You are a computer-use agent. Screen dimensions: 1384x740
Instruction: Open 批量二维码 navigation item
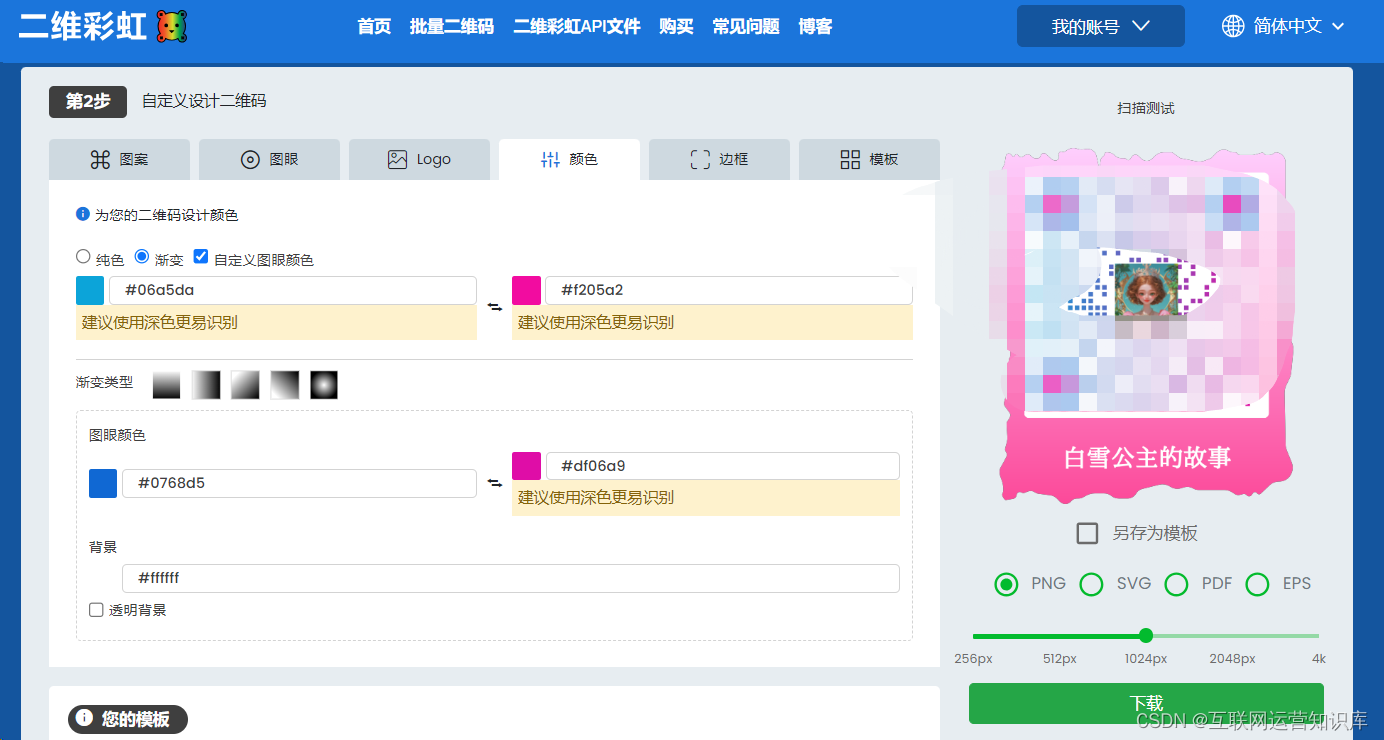pos(452,27)
